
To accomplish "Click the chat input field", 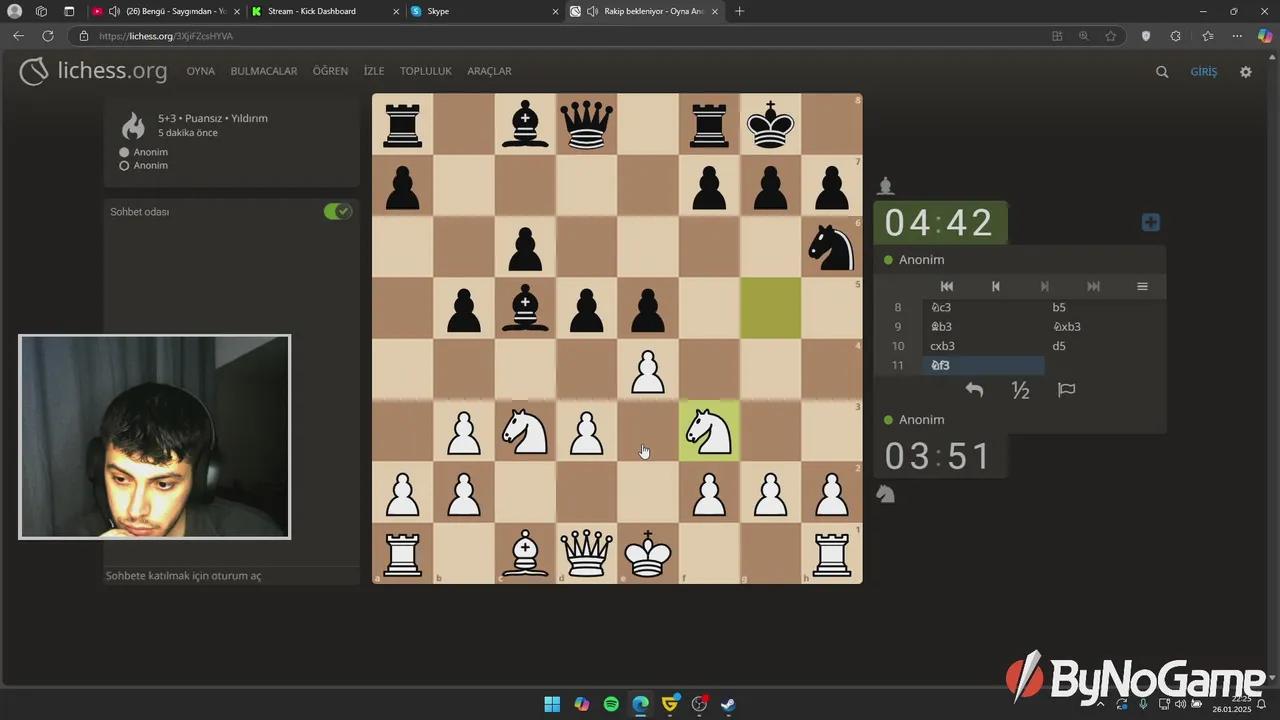I will pos(230,576).
